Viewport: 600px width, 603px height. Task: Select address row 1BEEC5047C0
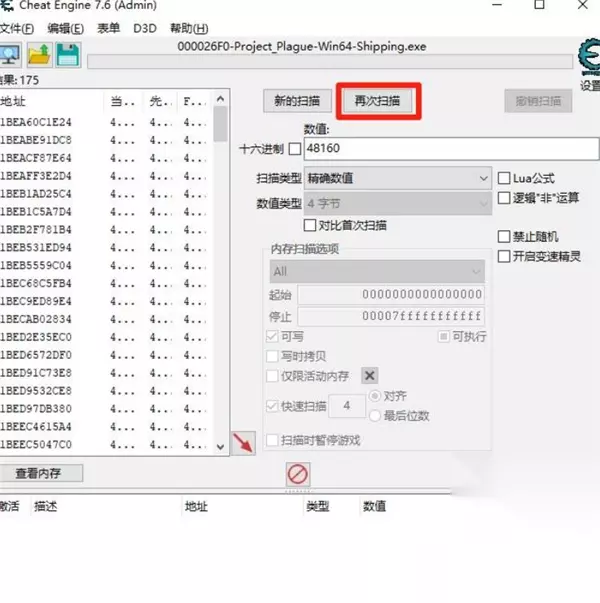105,445
